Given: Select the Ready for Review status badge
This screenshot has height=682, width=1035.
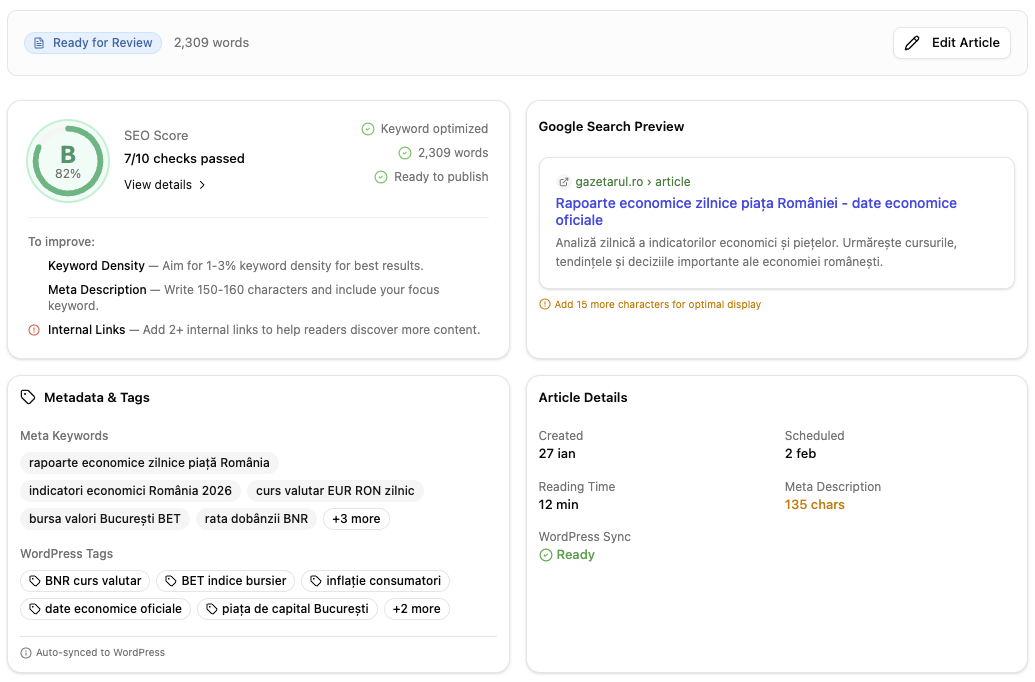Looking at the screenshot, I should click(92, 42).
